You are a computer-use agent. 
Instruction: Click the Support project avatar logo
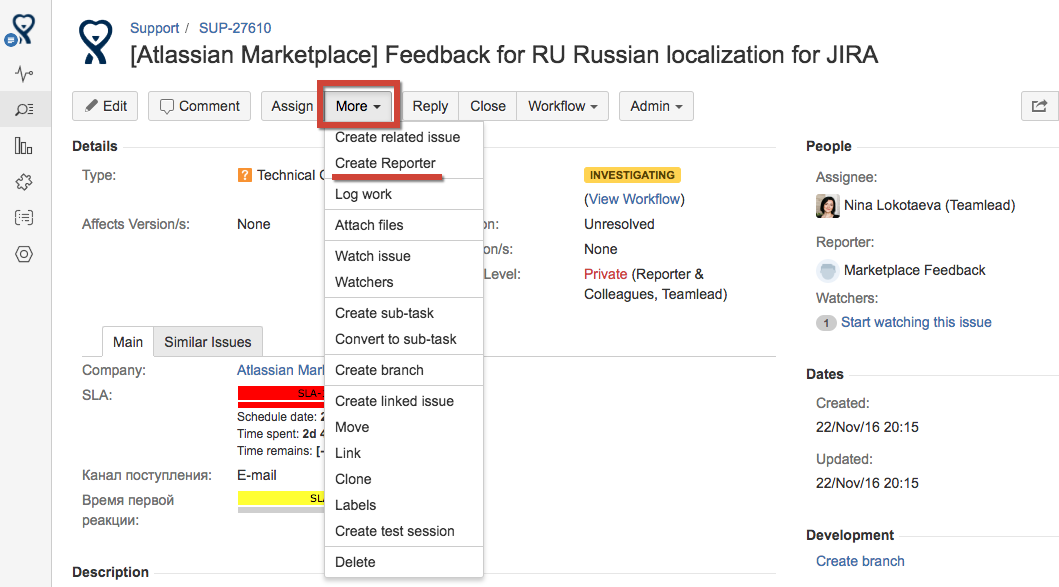pos(97,43)
